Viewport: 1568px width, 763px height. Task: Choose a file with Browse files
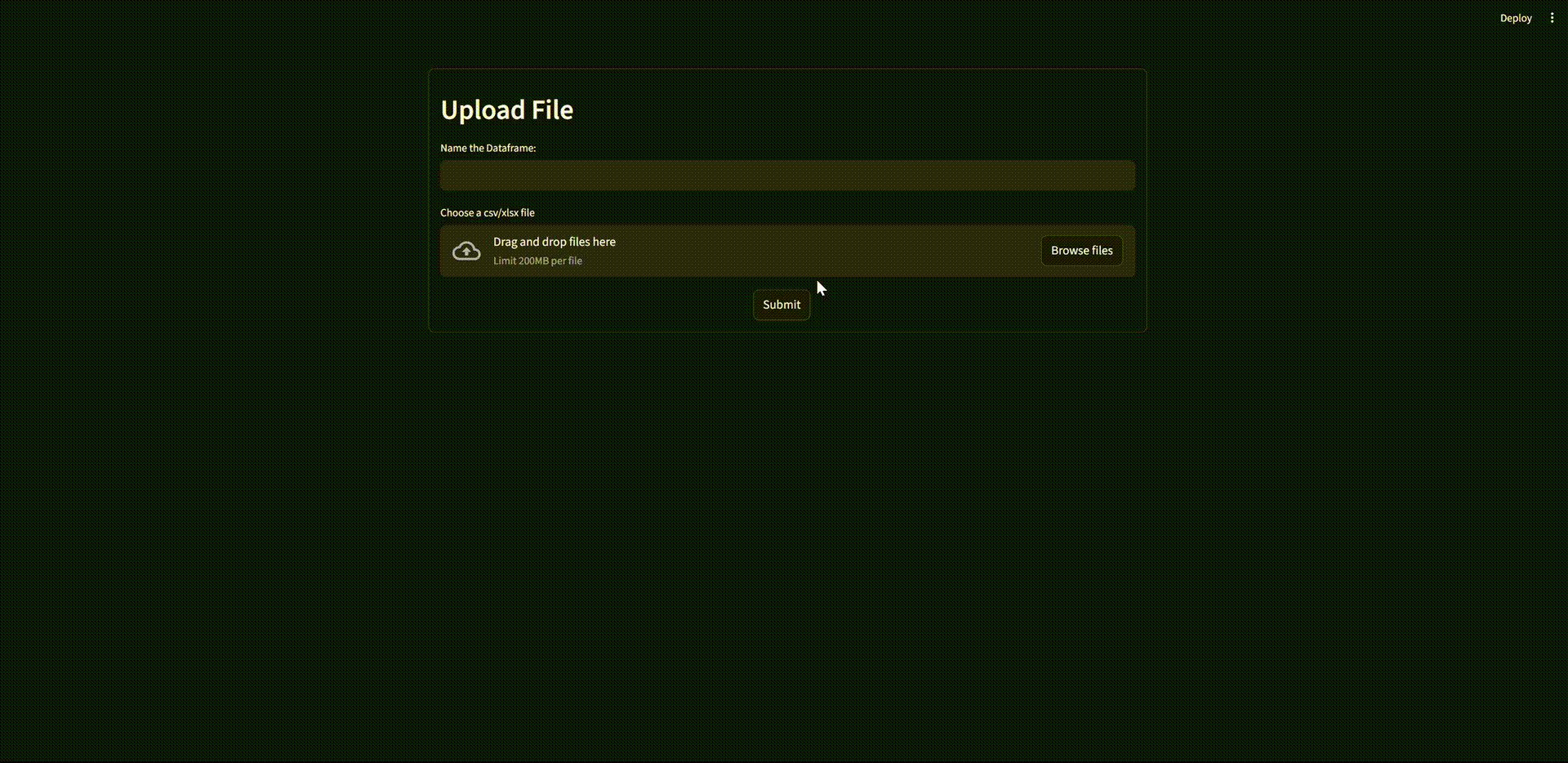point(1081,251)
